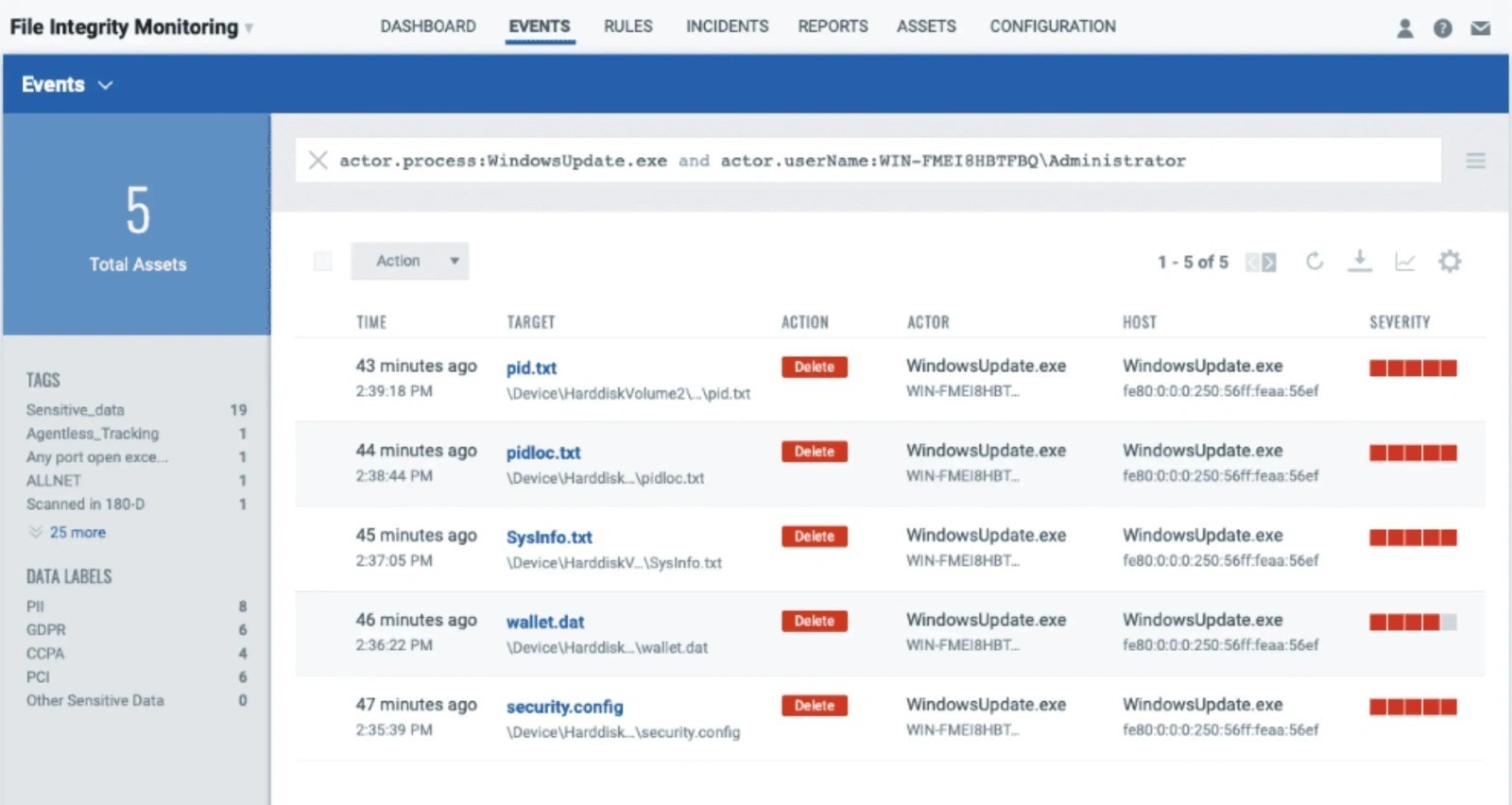Click the Delete badge for pid.txt
Screen dimensions: 1512x805
click(815, 367)
